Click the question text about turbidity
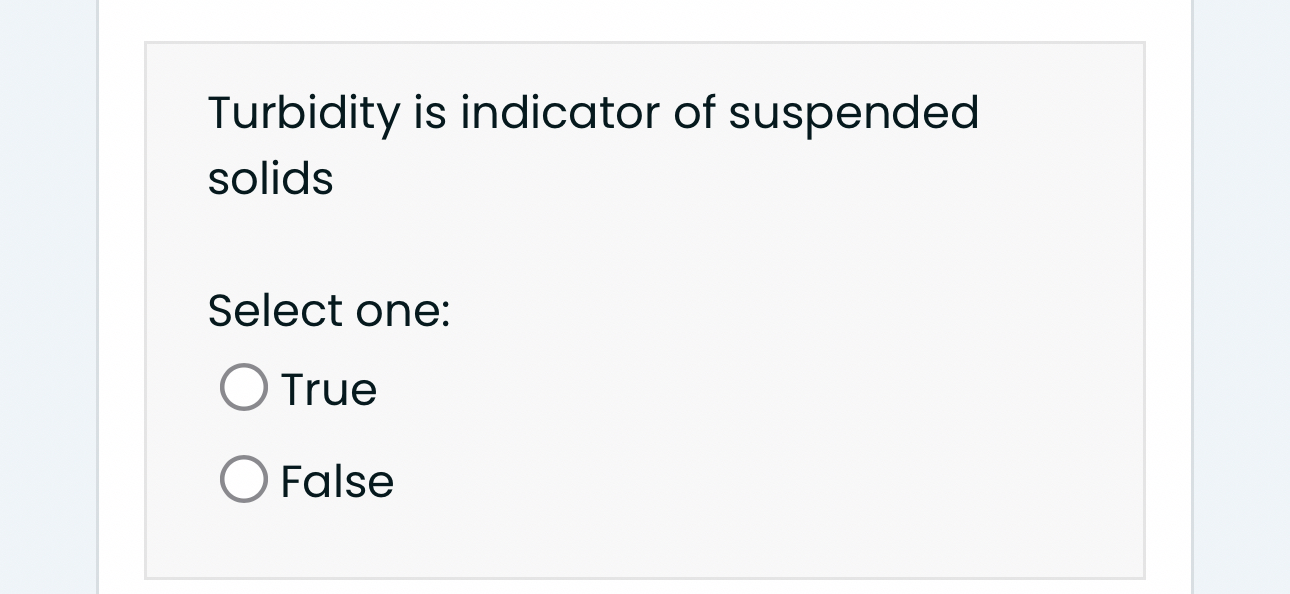This screenshot has height=594, width=1290. (x=592, y=113)
